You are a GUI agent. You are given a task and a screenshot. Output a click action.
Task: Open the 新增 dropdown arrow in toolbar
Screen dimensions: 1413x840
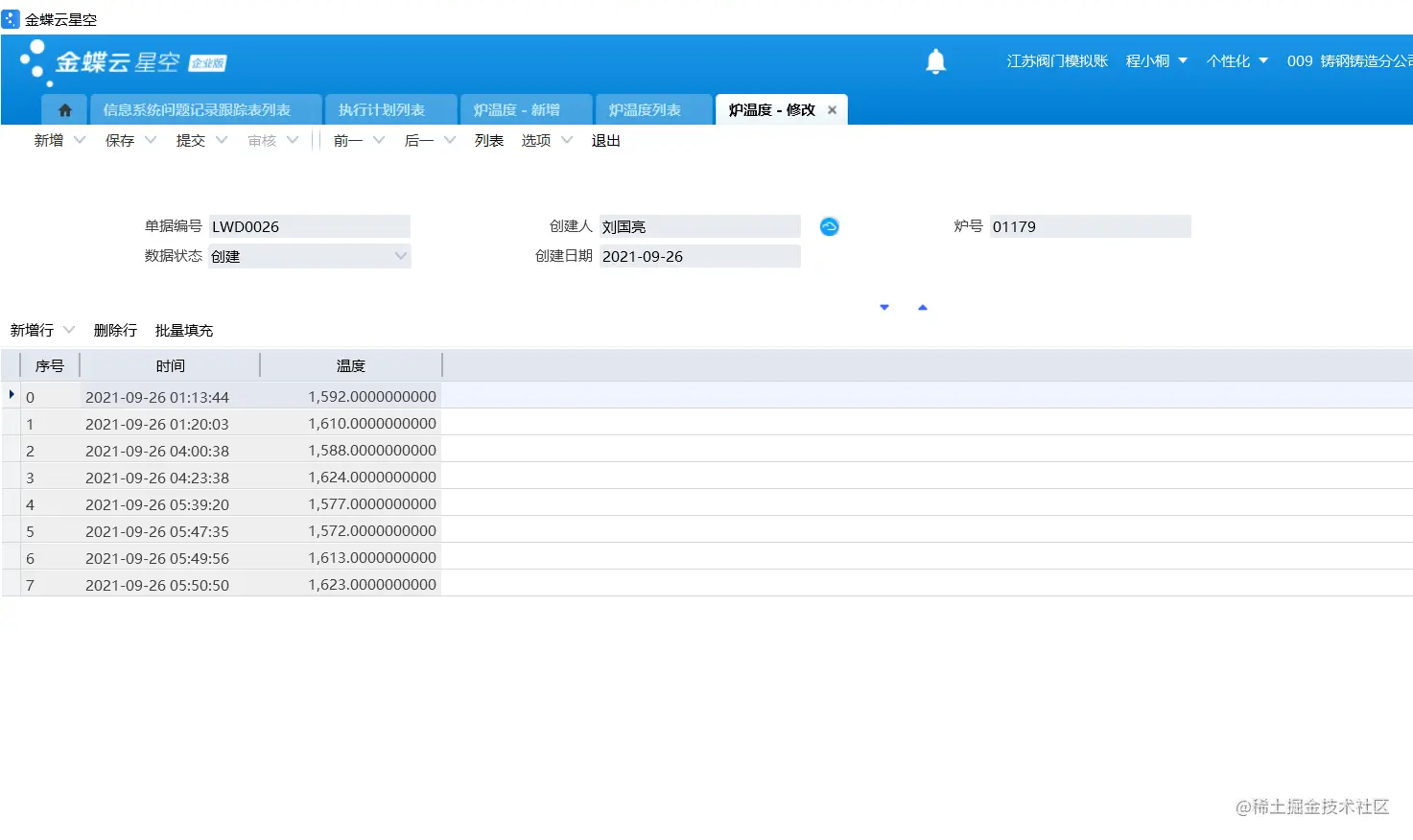79,140
